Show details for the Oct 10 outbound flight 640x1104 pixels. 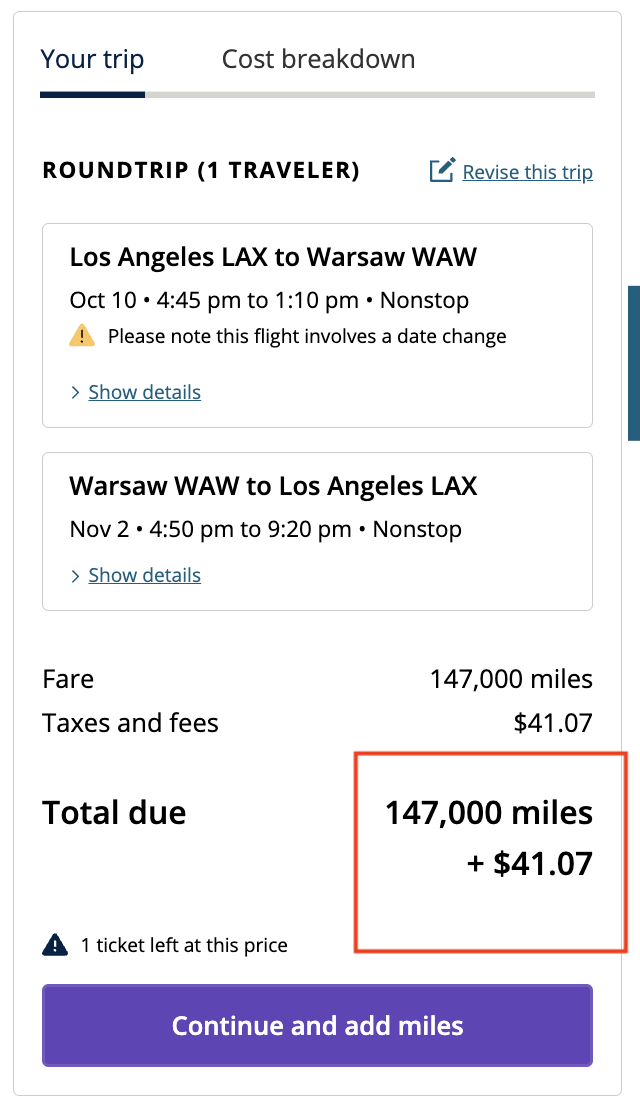(144, 392)
